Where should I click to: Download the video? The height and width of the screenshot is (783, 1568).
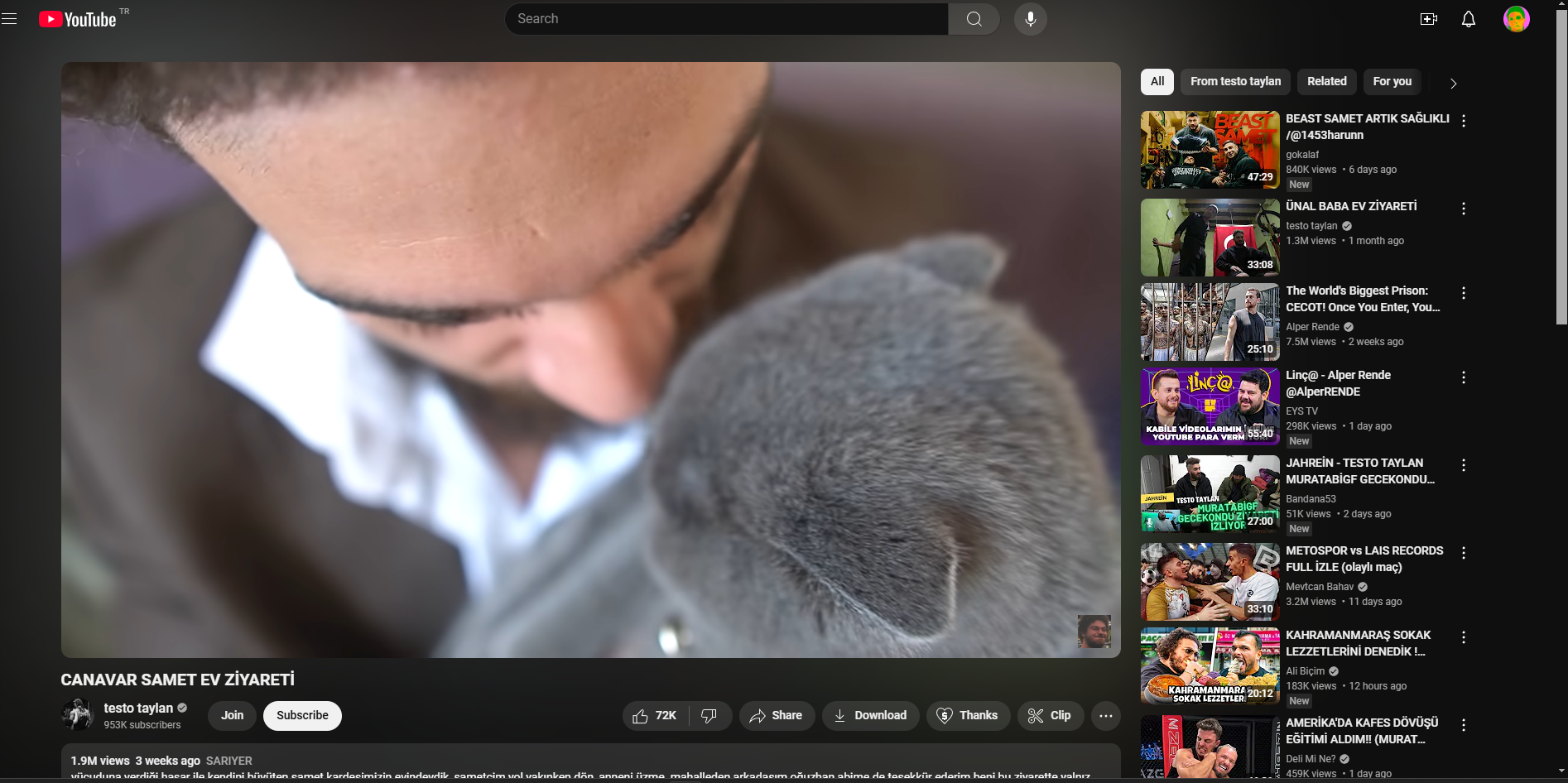point(870,716)
